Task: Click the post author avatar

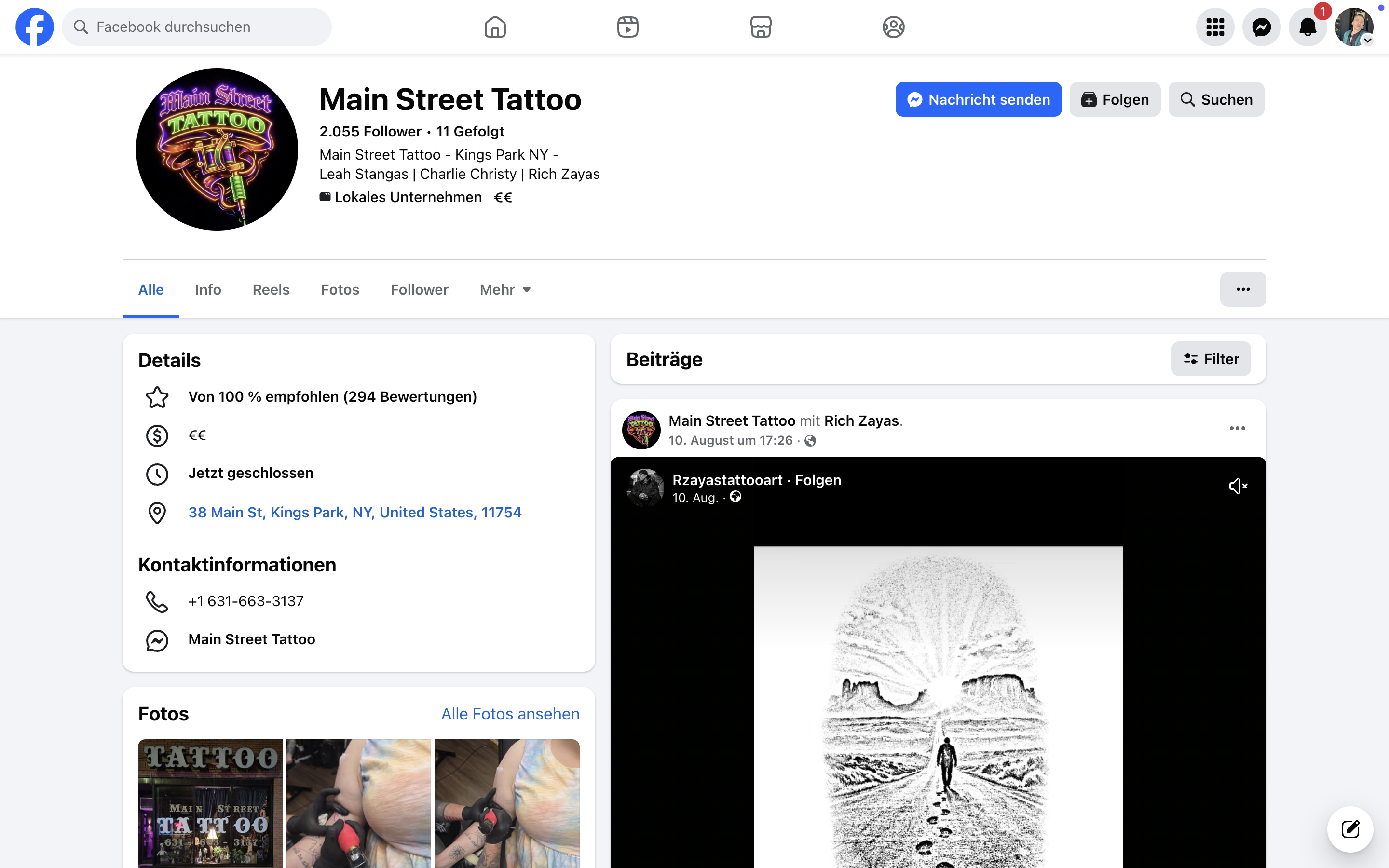Action: tap(641, 429)
